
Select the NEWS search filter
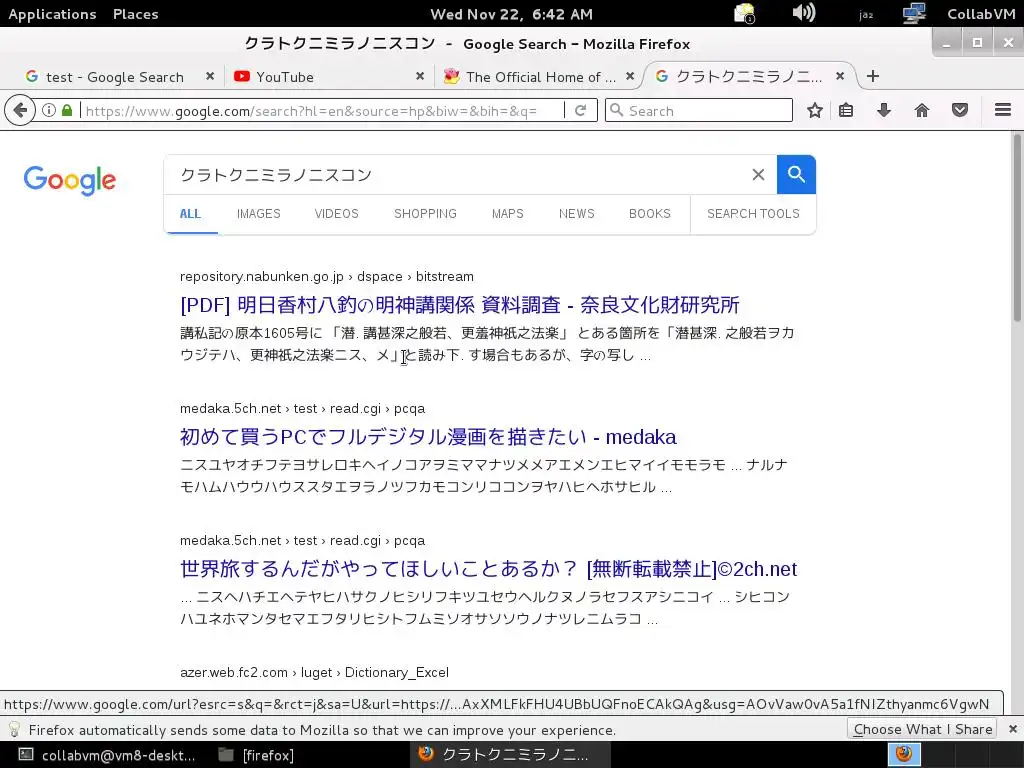click(577, 214)
